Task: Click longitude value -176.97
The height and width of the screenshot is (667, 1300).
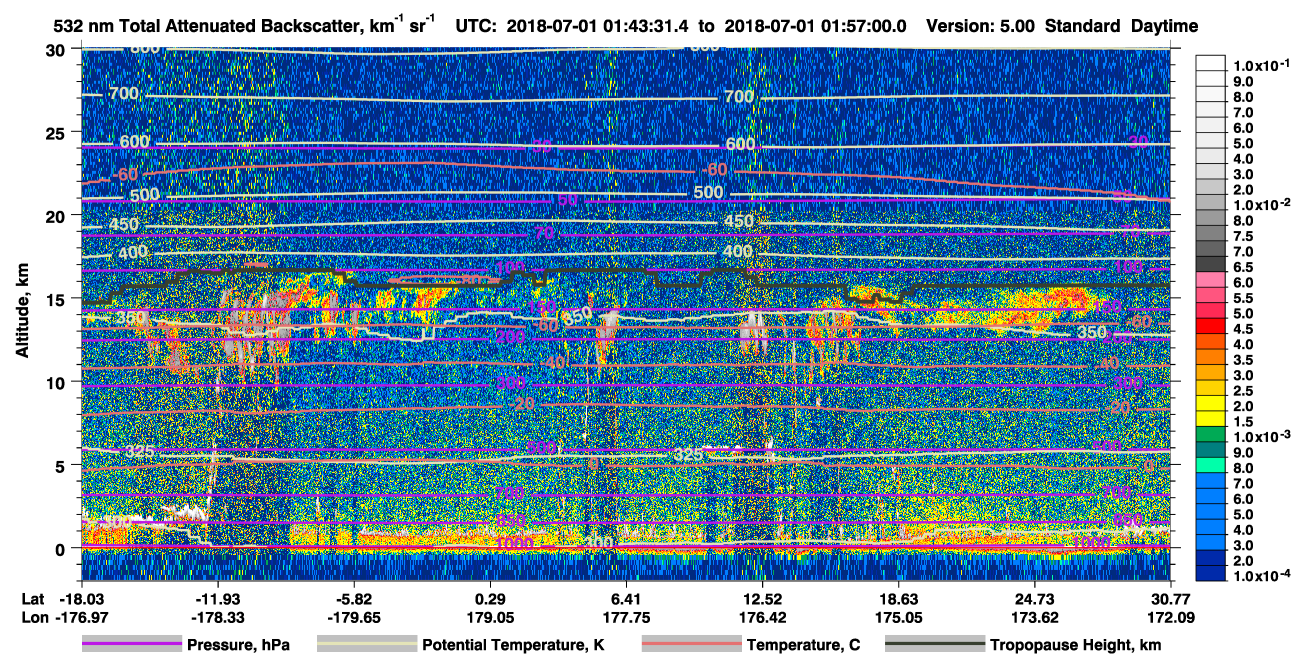Action: pos(80,616)
